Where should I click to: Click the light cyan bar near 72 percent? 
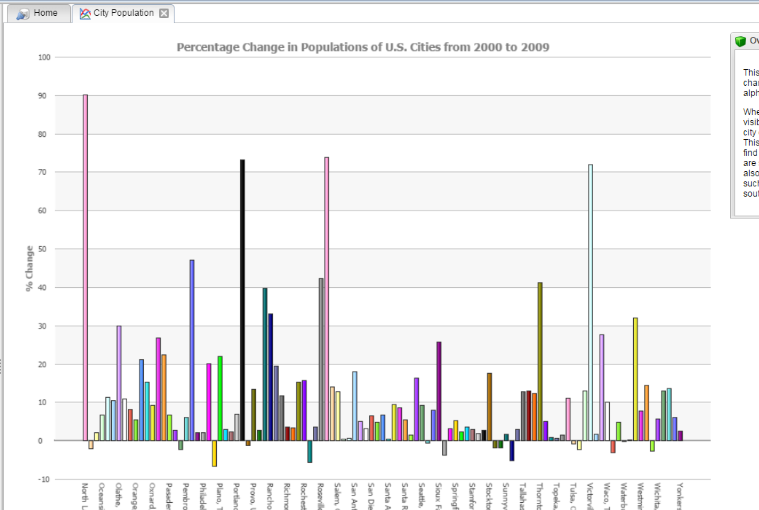(x=590, y=302)
